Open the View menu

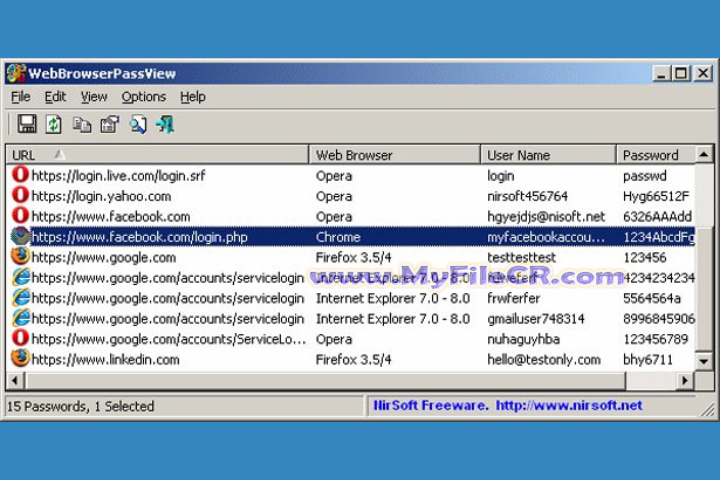(x=94, y=97)
